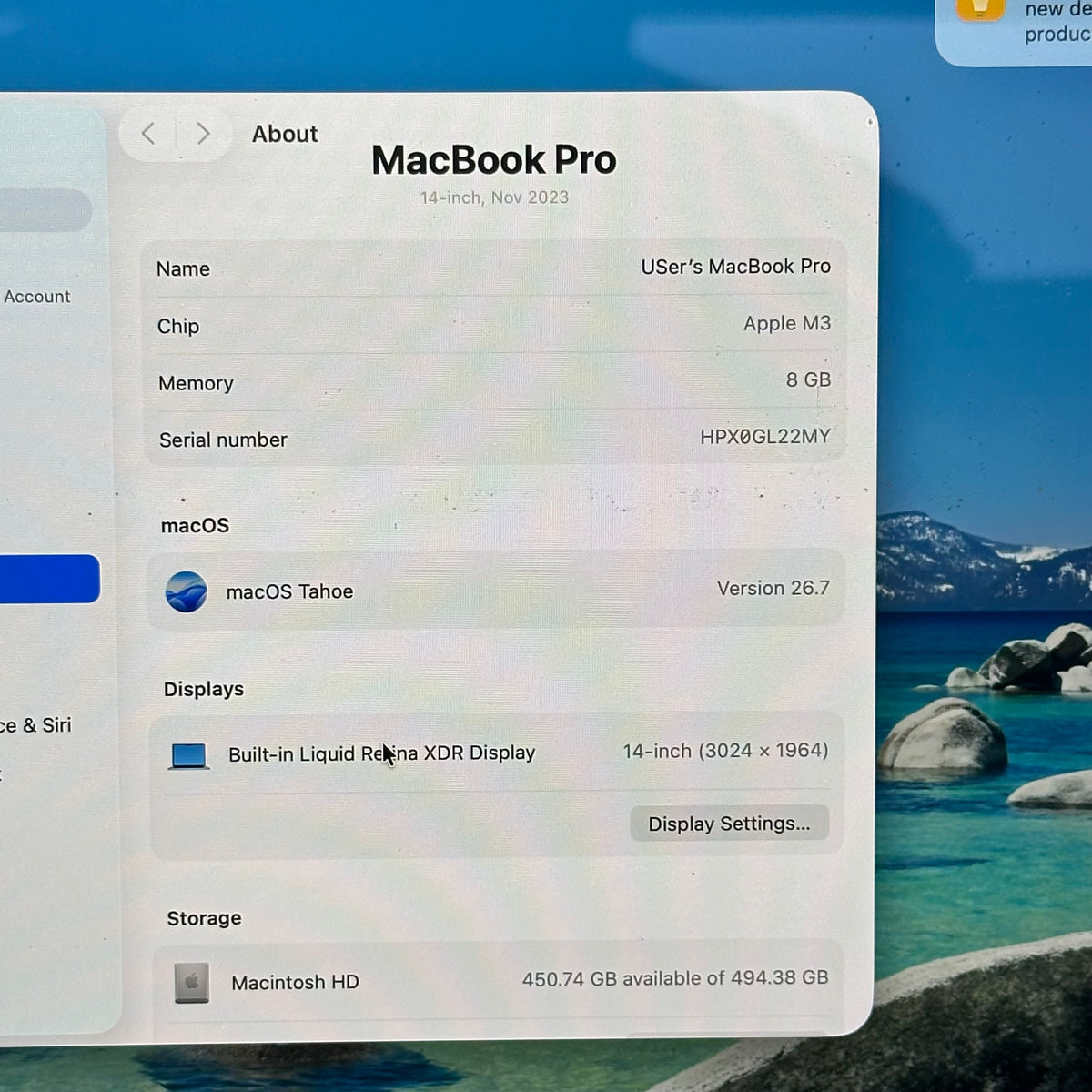Click the 'Name' row label

pyautogui.click(x=183, y=268)
